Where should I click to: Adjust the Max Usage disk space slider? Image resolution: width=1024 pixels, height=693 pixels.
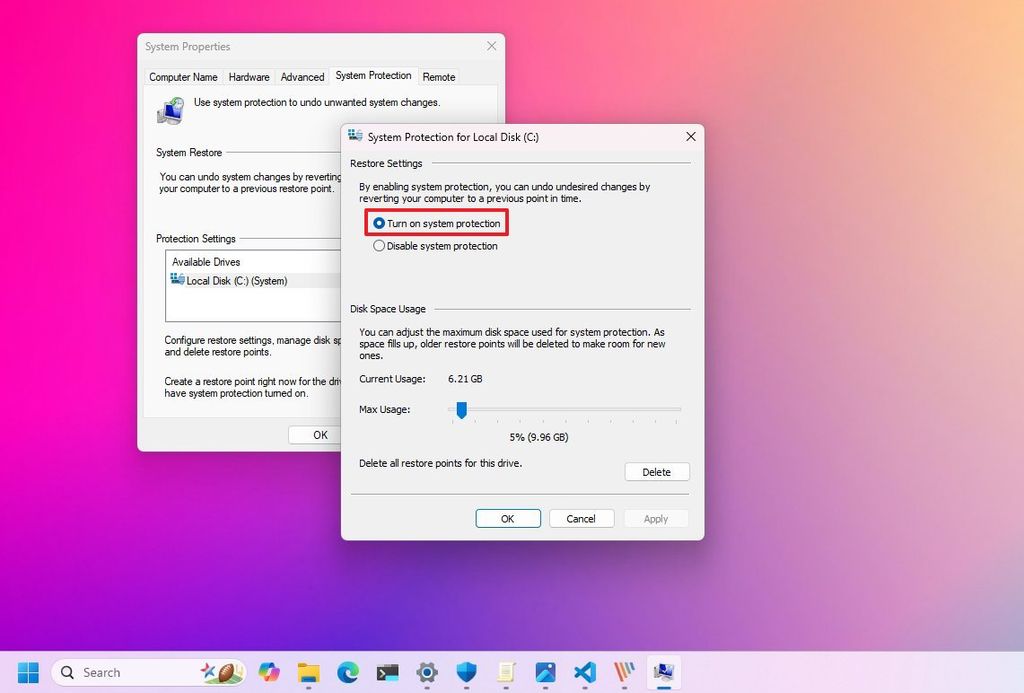coord(461,410)
